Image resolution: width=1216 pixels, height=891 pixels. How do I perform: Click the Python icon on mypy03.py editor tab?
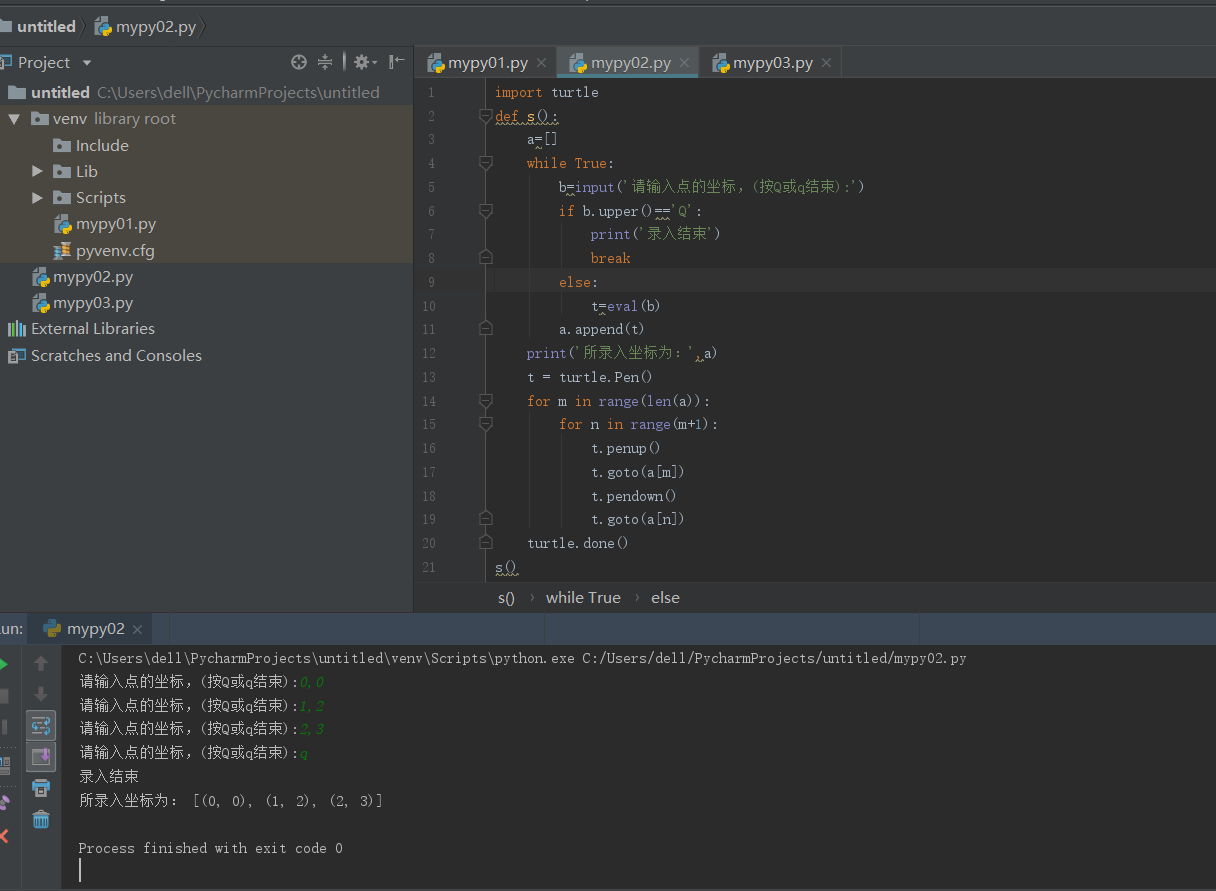[720, 63]
